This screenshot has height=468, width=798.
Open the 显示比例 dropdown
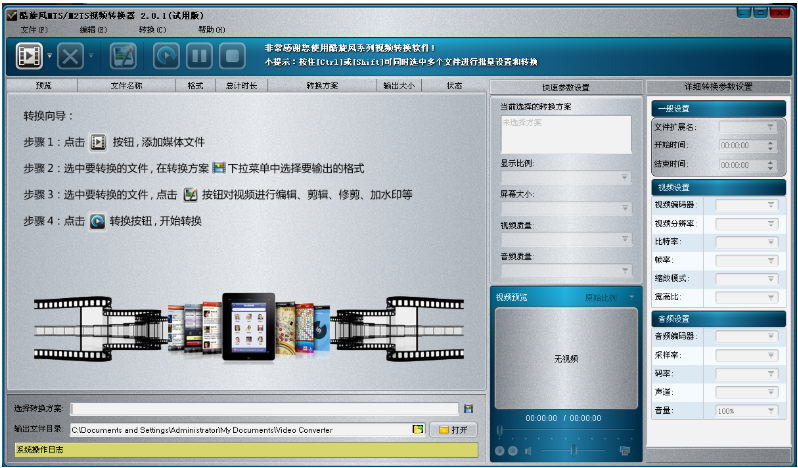pyautogui.click(x=566, y=178)
